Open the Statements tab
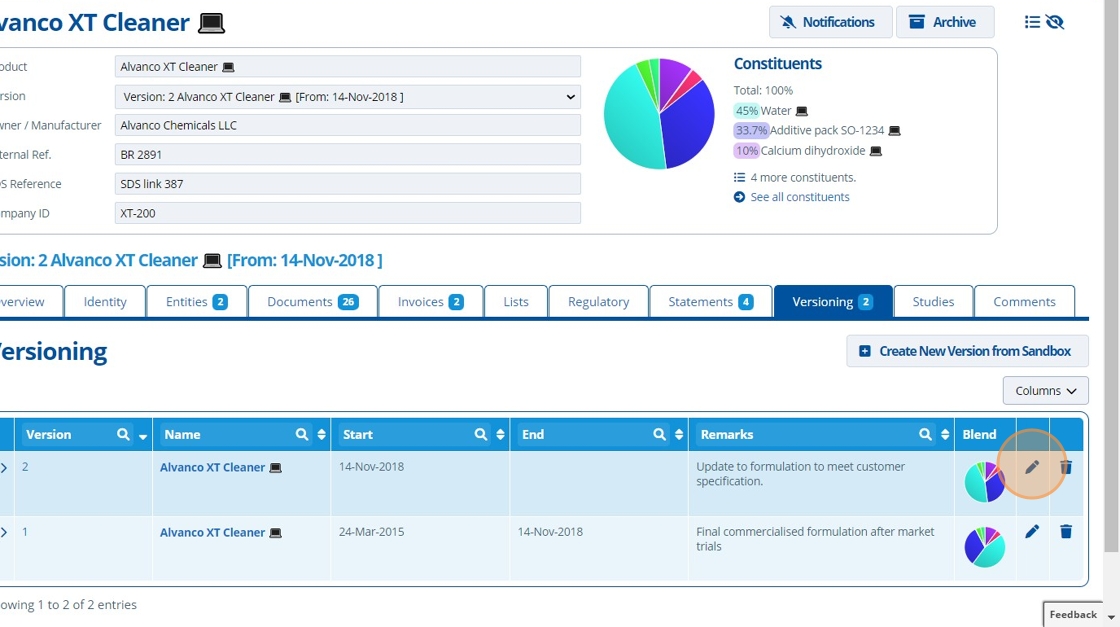 711,301
